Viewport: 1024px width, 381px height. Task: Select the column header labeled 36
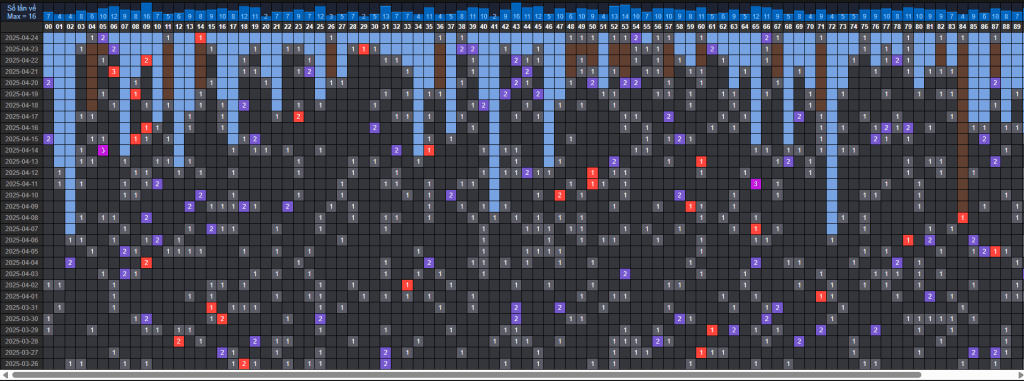click(440, 26)
